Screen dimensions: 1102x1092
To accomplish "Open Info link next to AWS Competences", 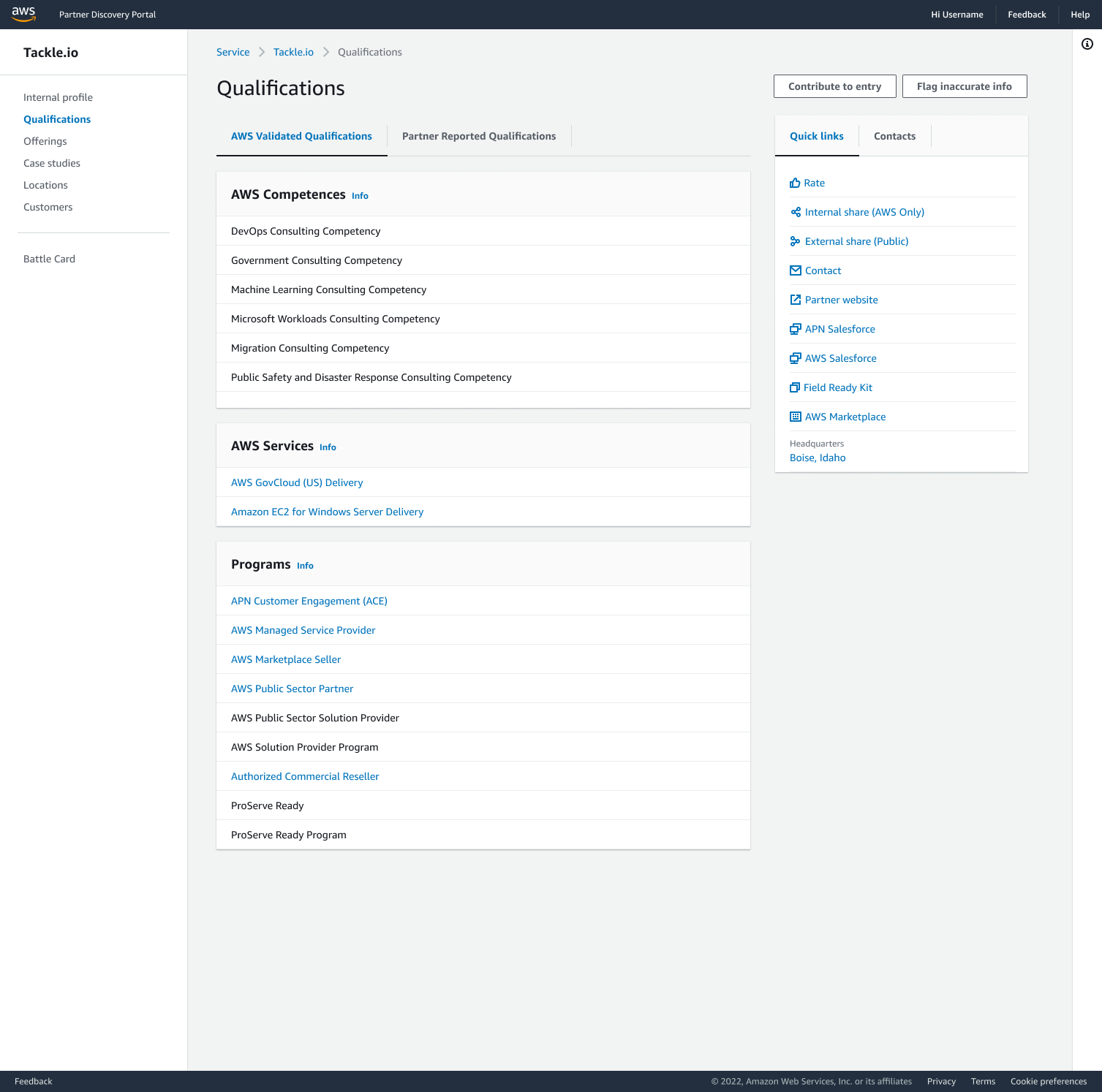I will click(360, 196).
